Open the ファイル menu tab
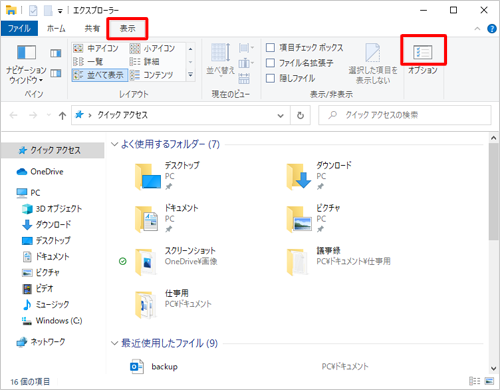 [x=19, y=28]
